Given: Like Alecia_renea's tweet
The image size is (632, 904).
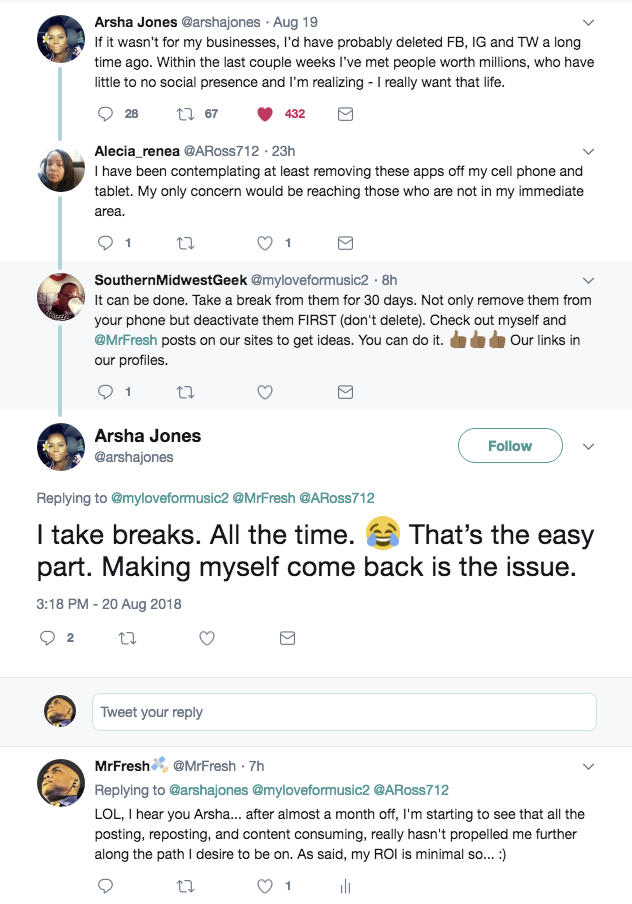Looking at the screenshot, I should pos(265,243).
